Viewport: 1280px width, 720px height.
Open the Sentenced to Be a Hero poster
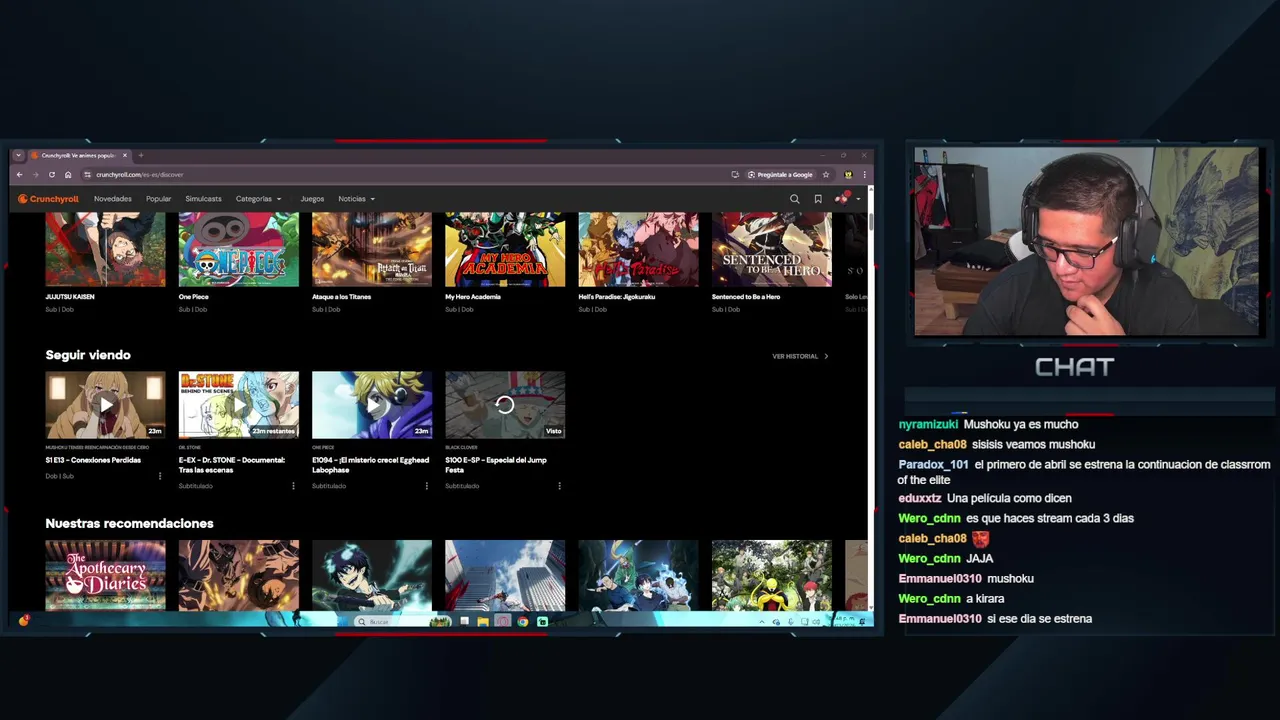pos(771,250)
